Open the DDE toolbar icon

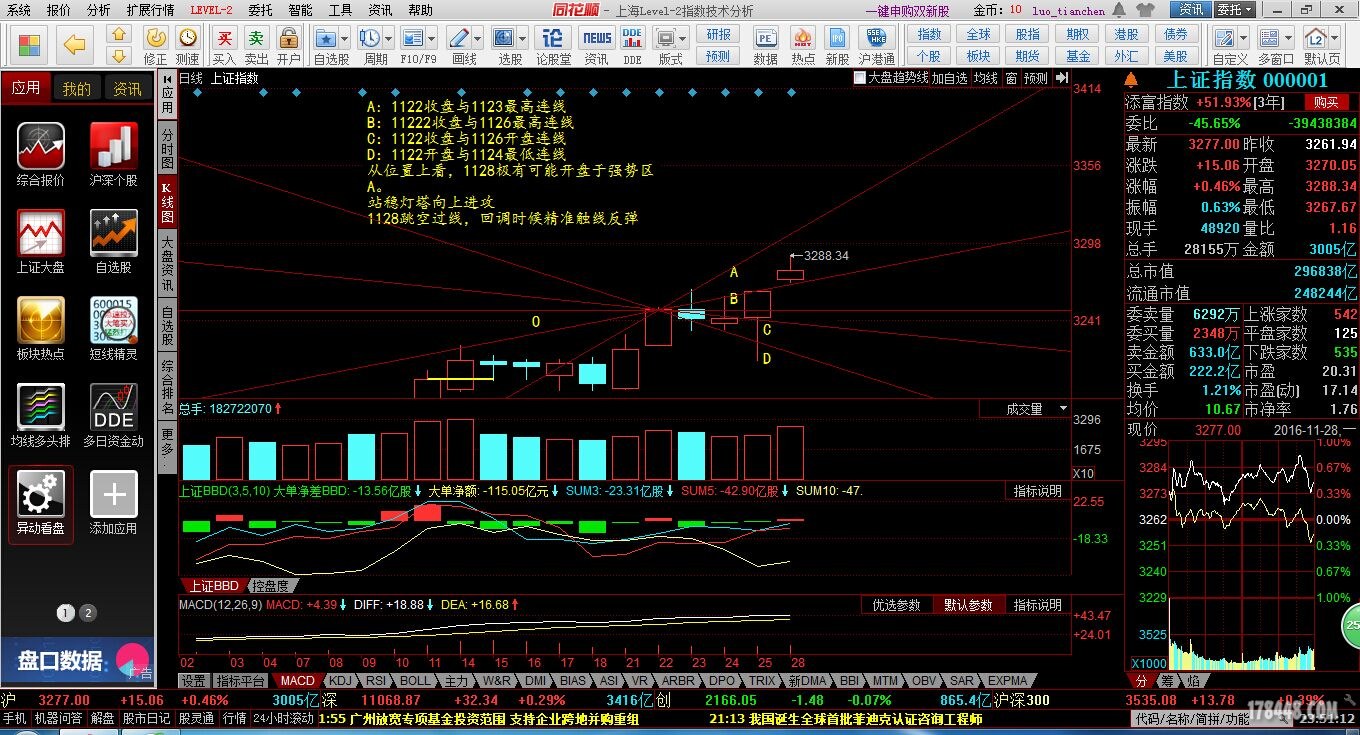[632, 37]
